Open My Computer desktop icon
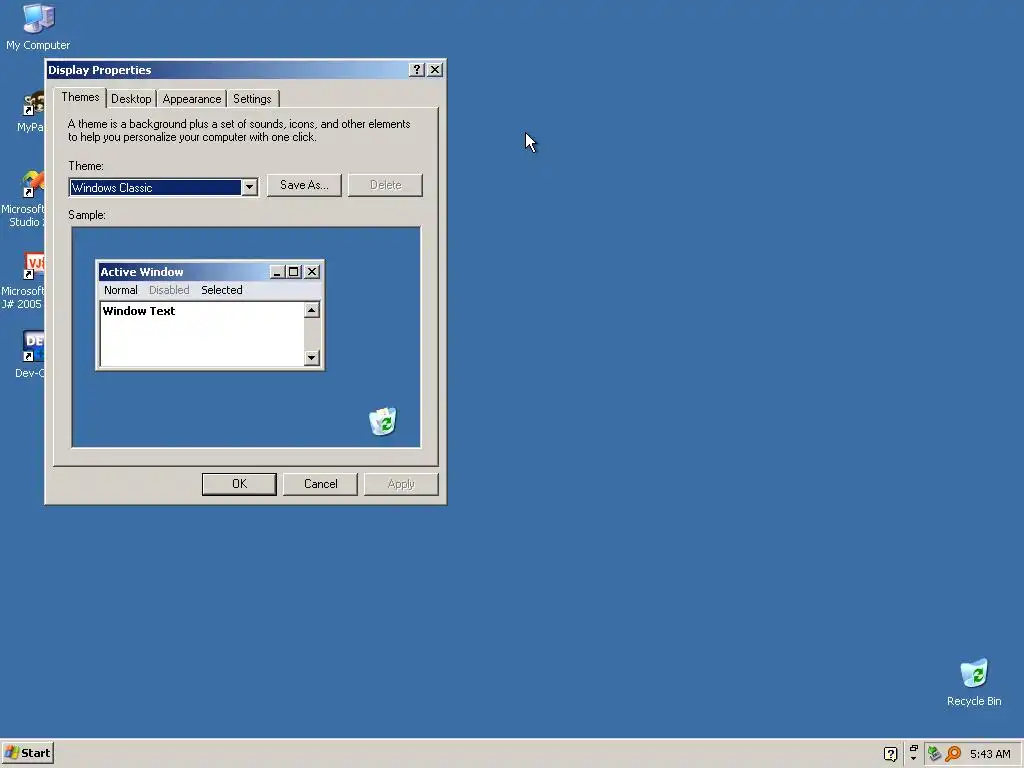 click(x=38, y=26)
